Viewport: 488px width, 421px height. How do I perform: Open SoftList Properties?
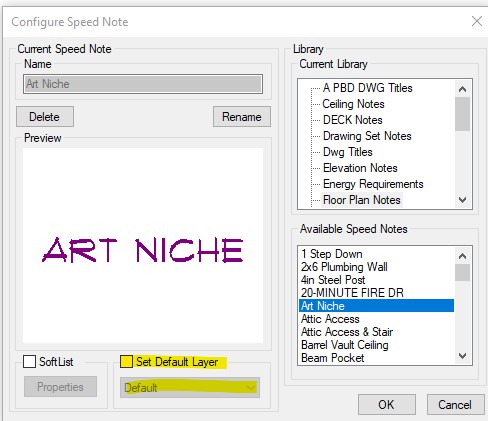point(60,387)
